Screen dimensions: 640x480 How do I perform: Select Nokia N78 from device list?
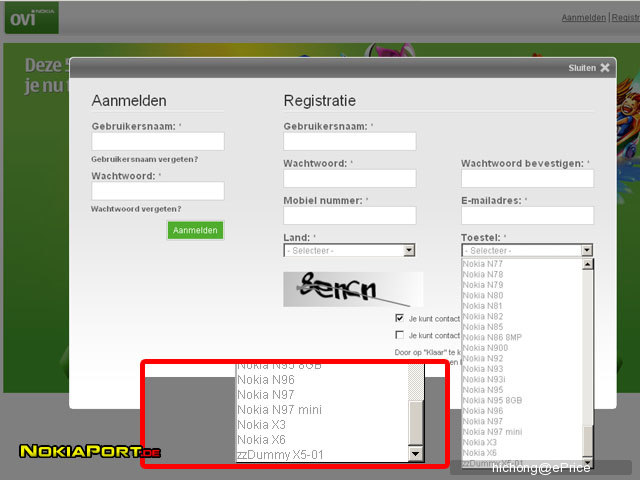point(522,274)
